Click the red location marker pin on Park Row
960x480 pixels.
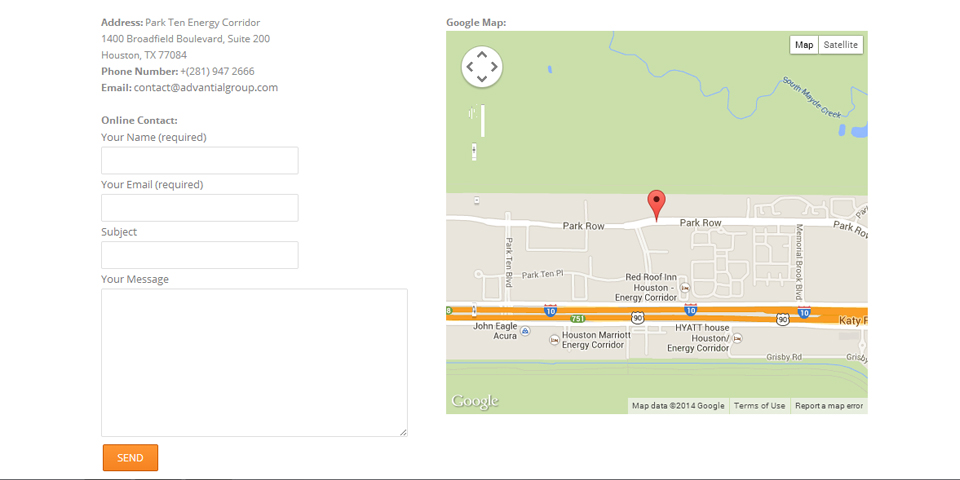[x=656, y=205]
